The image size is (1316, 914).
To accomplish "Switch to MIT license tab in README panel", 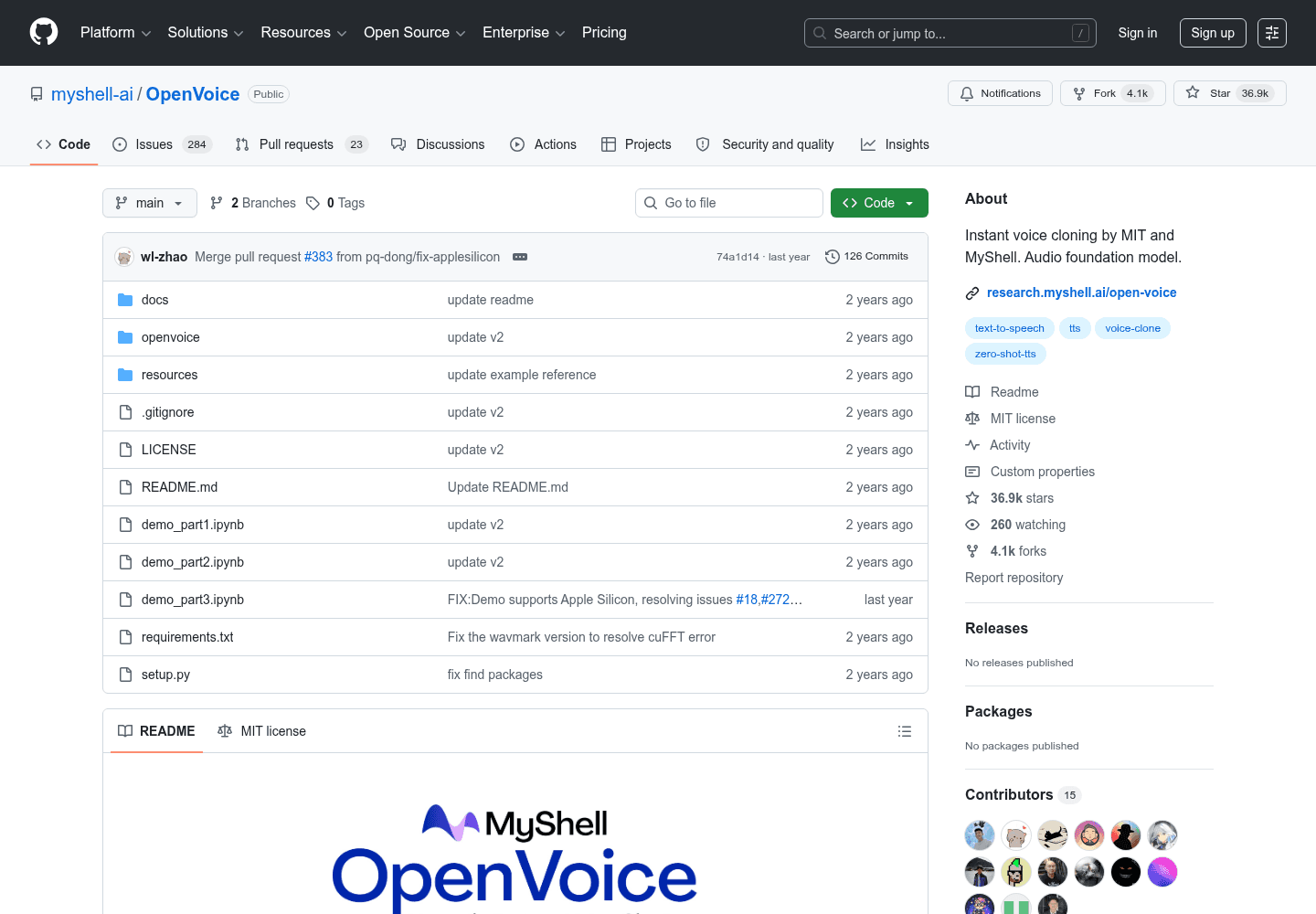I will 261,731.
